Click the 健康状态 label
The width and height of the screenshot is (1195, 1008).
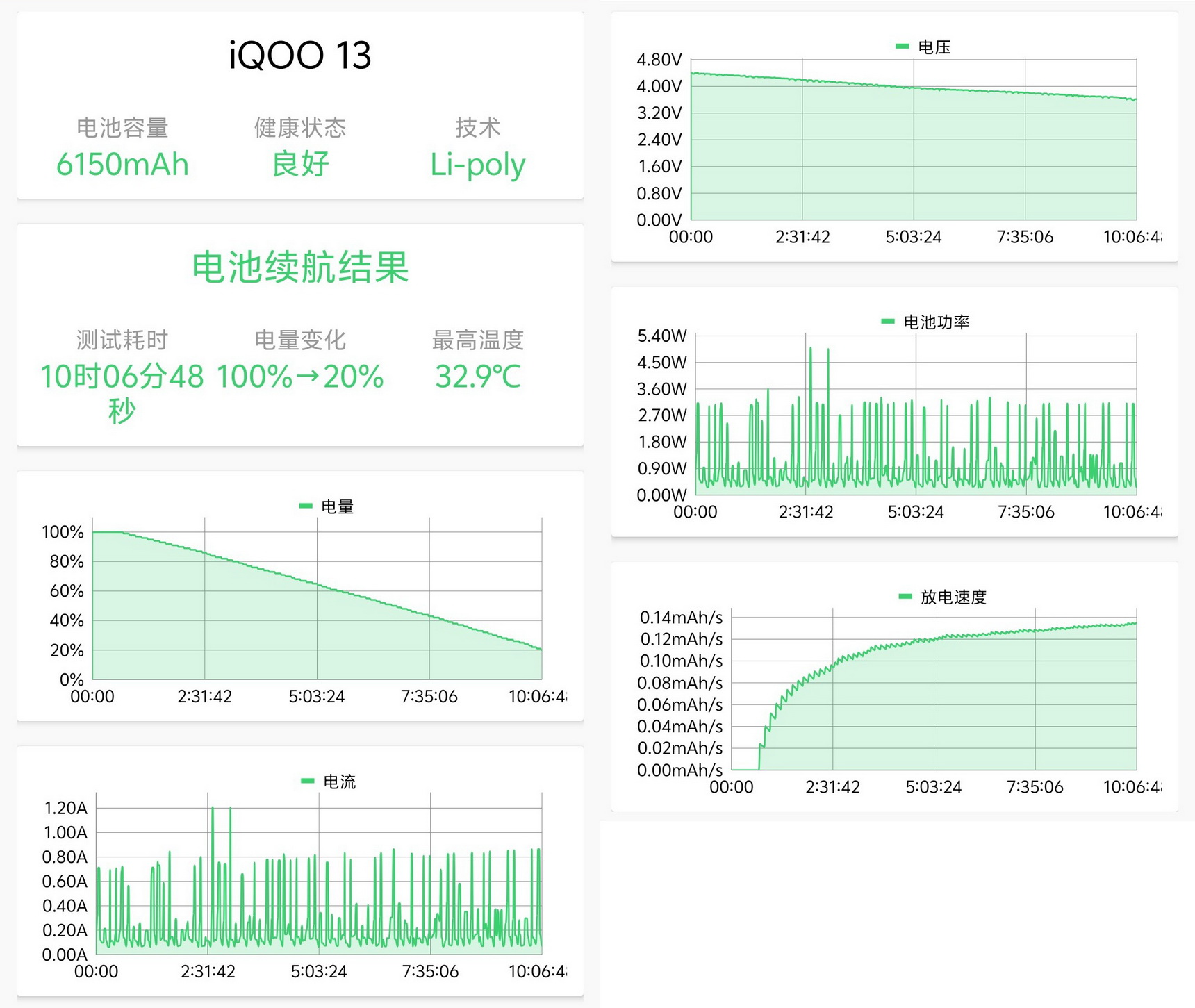pos(300,128)
